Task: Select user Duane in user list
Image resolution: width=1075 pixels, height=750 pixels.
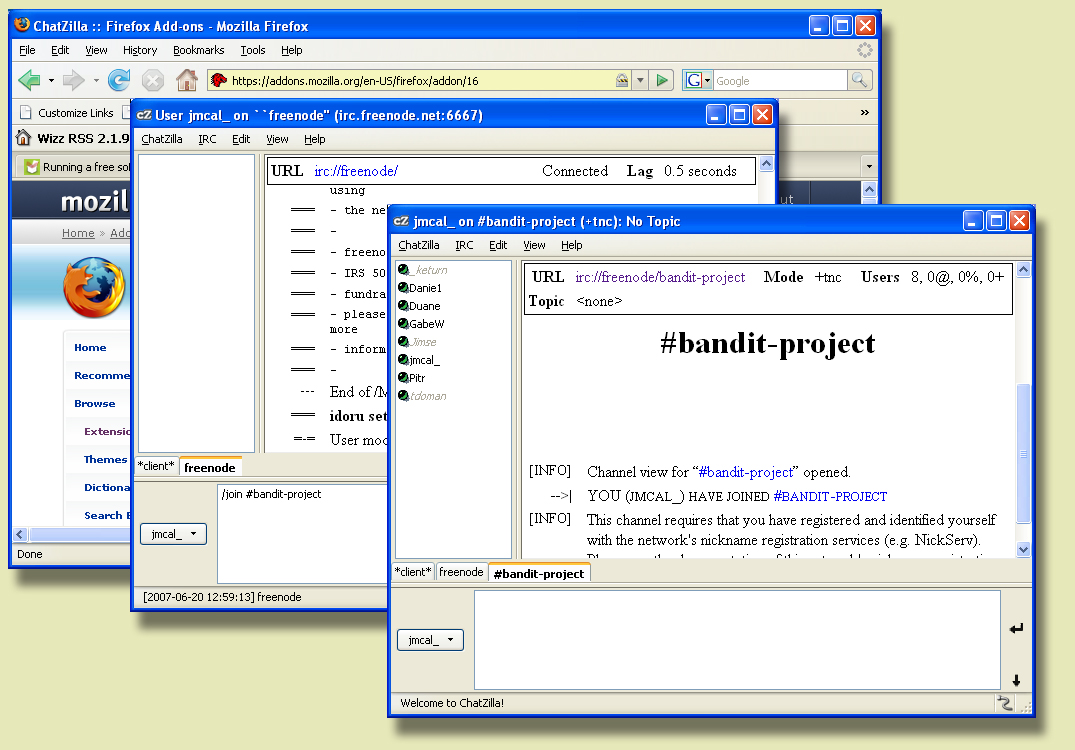Action: click(424, 306)
